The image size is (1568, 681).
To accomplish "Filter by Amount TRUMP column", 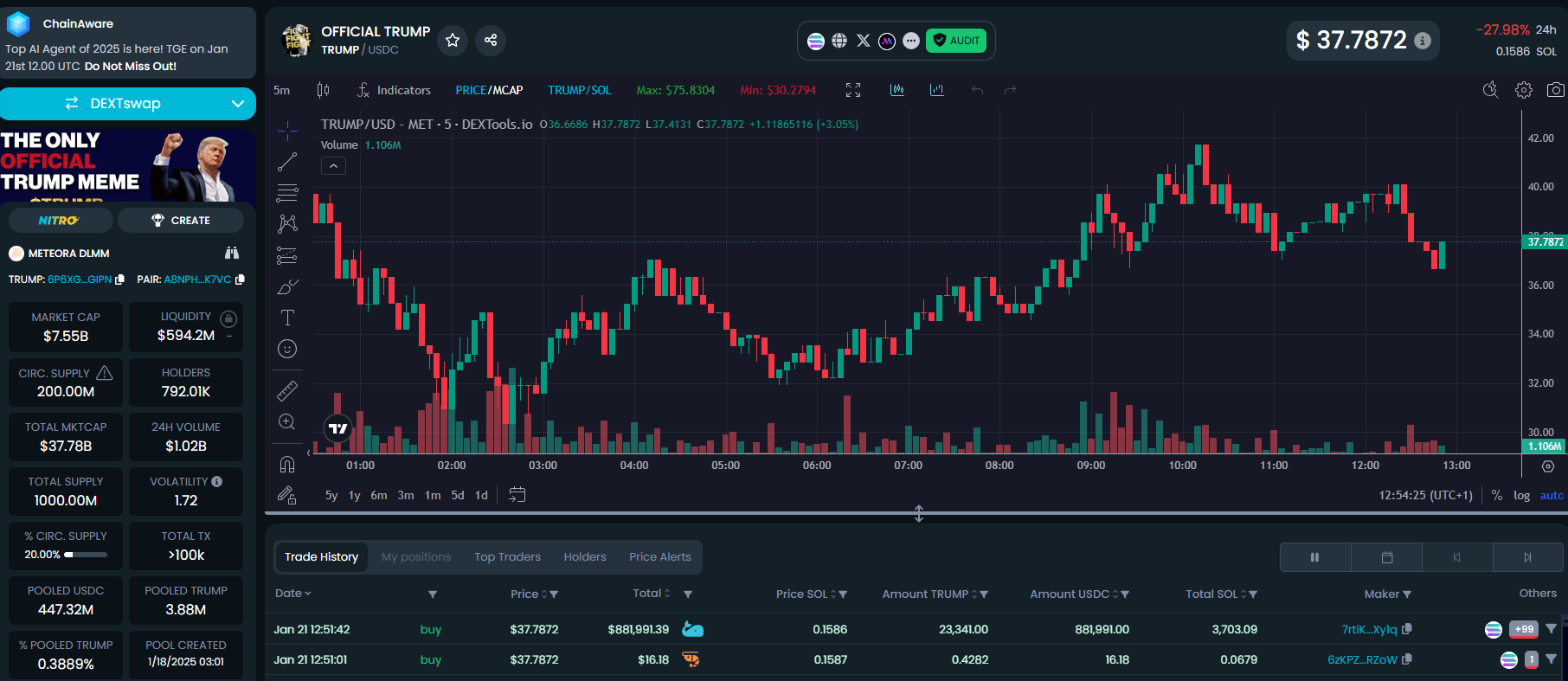I will (984, 594).
